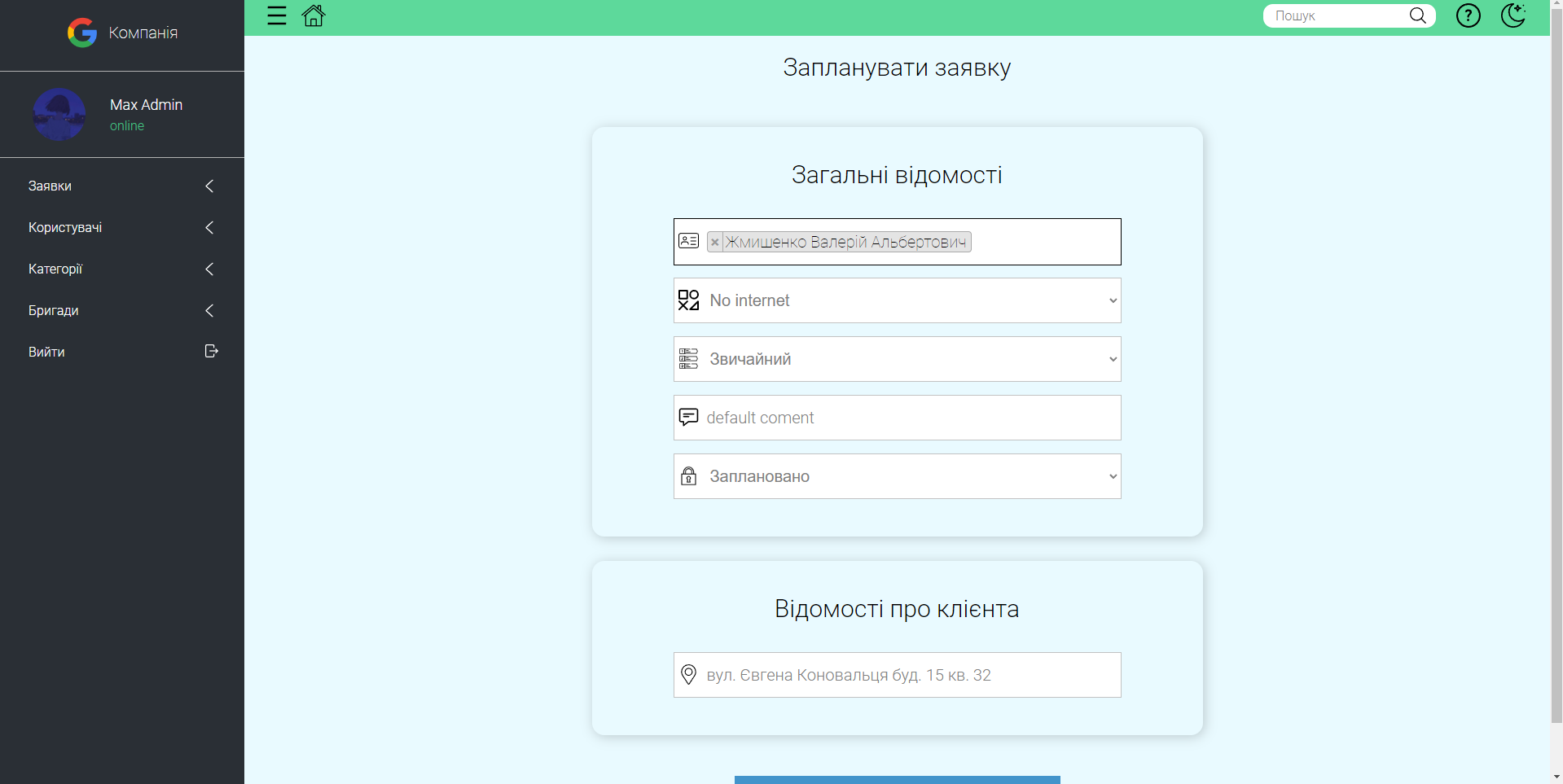The height and width of the screenshot is (784, 1563).
Task: Click Вийти to log out
Action: pos(121,352)
